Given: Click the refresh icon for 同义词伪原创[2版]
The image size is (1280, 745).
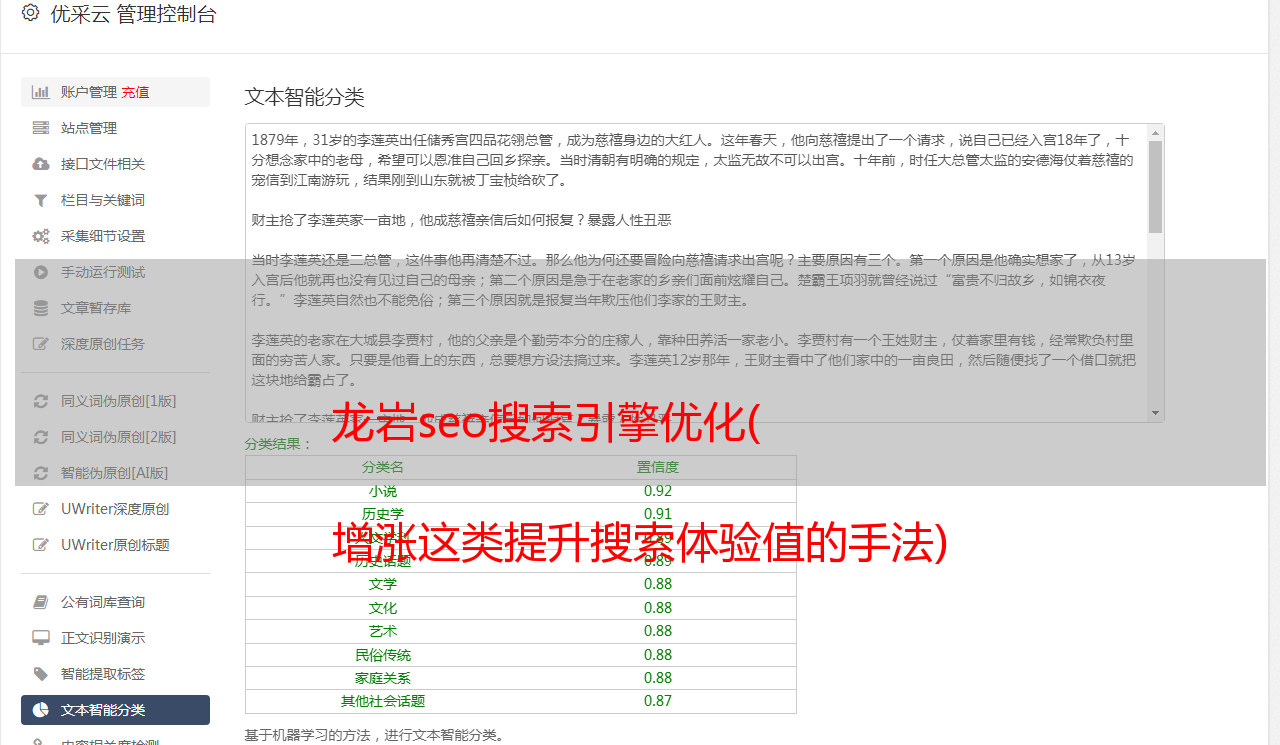Looking at the screenshot, I should (41, 437).
